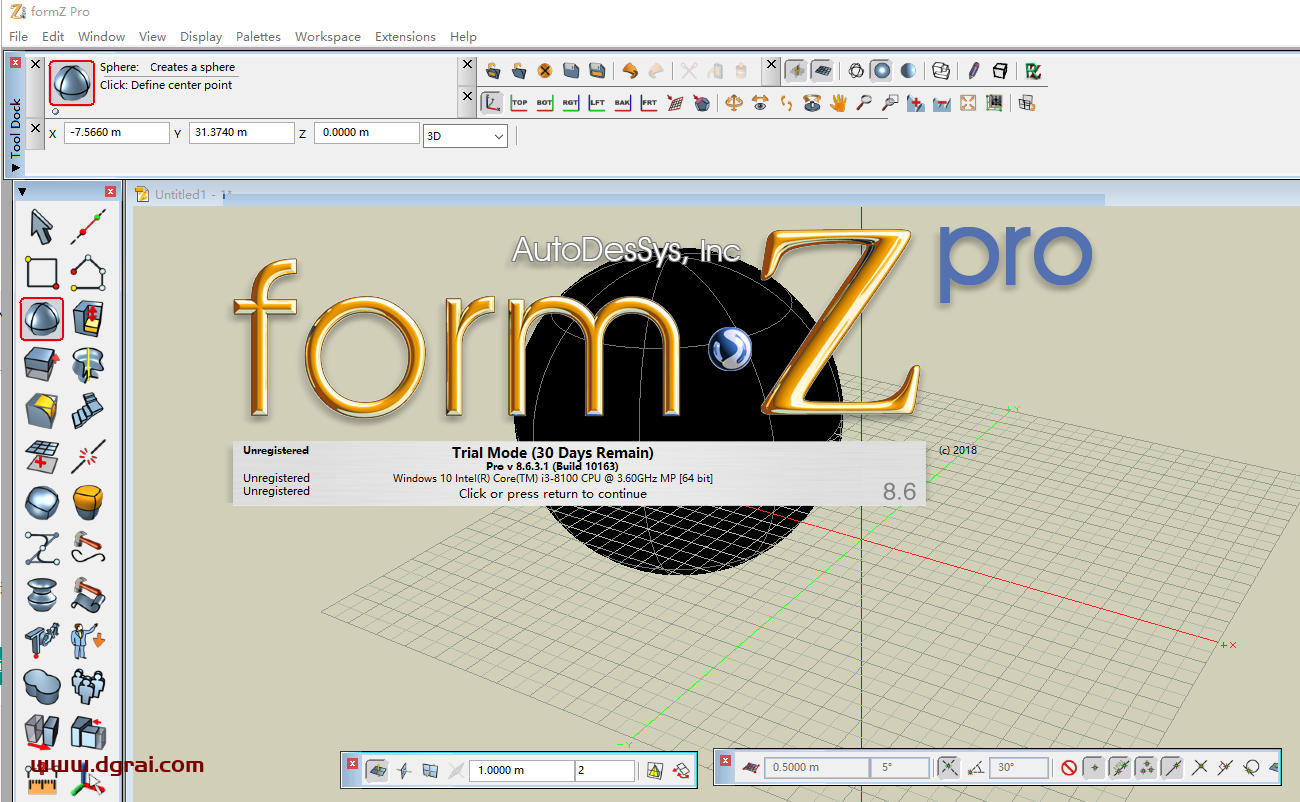Choose the Rectangle drawing tool
The height and width of the screenshot is (802, 1300).
coord(41,273)
